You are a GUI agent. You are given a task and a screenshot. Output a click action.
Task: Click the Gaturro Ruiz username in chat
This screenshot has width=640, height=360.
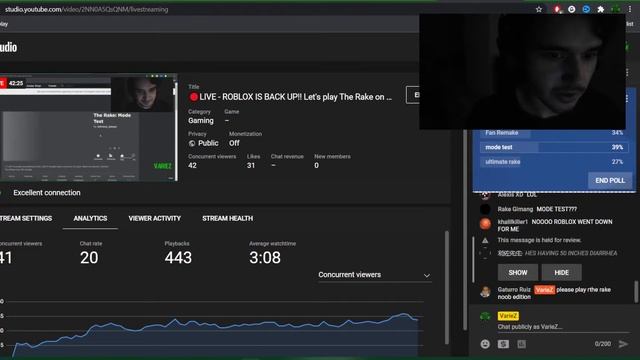tap(514, 290)
